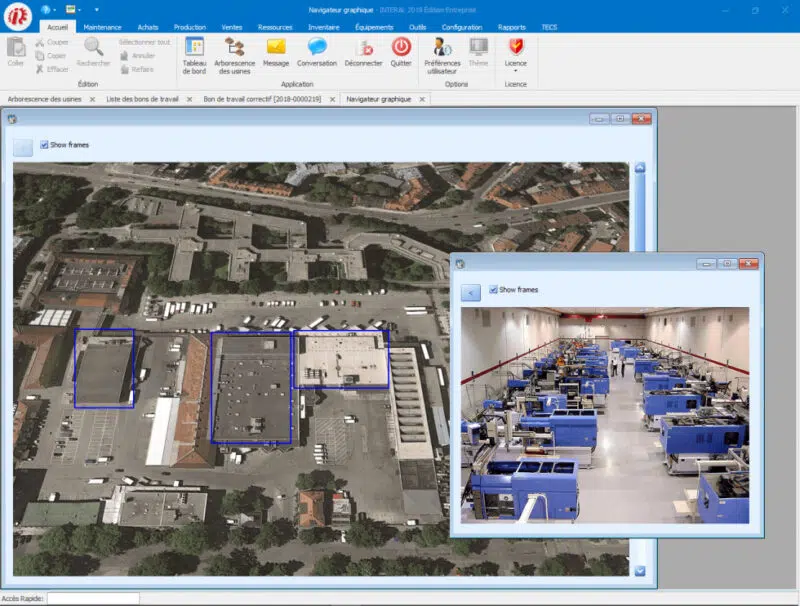Click the Accès Rapide input field

pyautogui.click(x=93, y=598)
